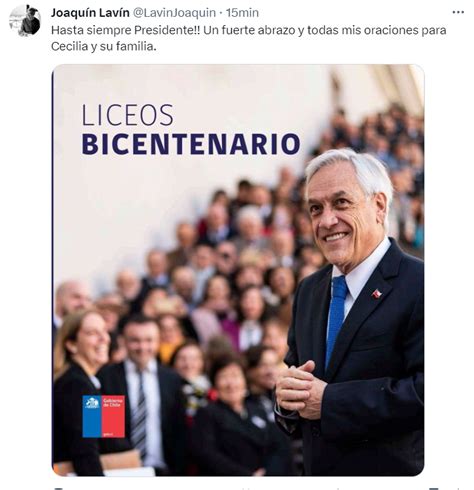Click the Chilean flag lapel pin
This screenshot has width=474, height=490.
377,294
